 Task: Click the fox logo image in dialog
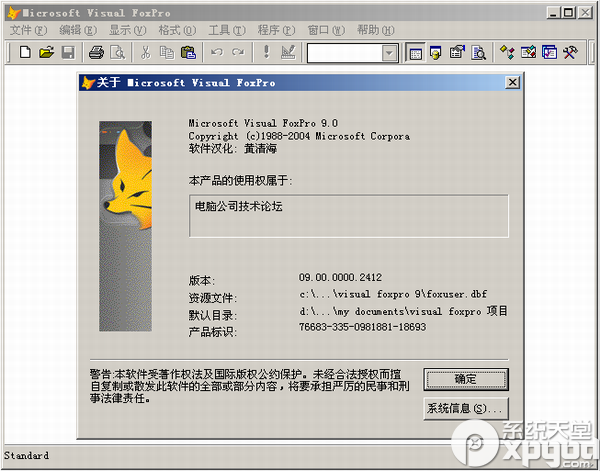click(126, 226)
